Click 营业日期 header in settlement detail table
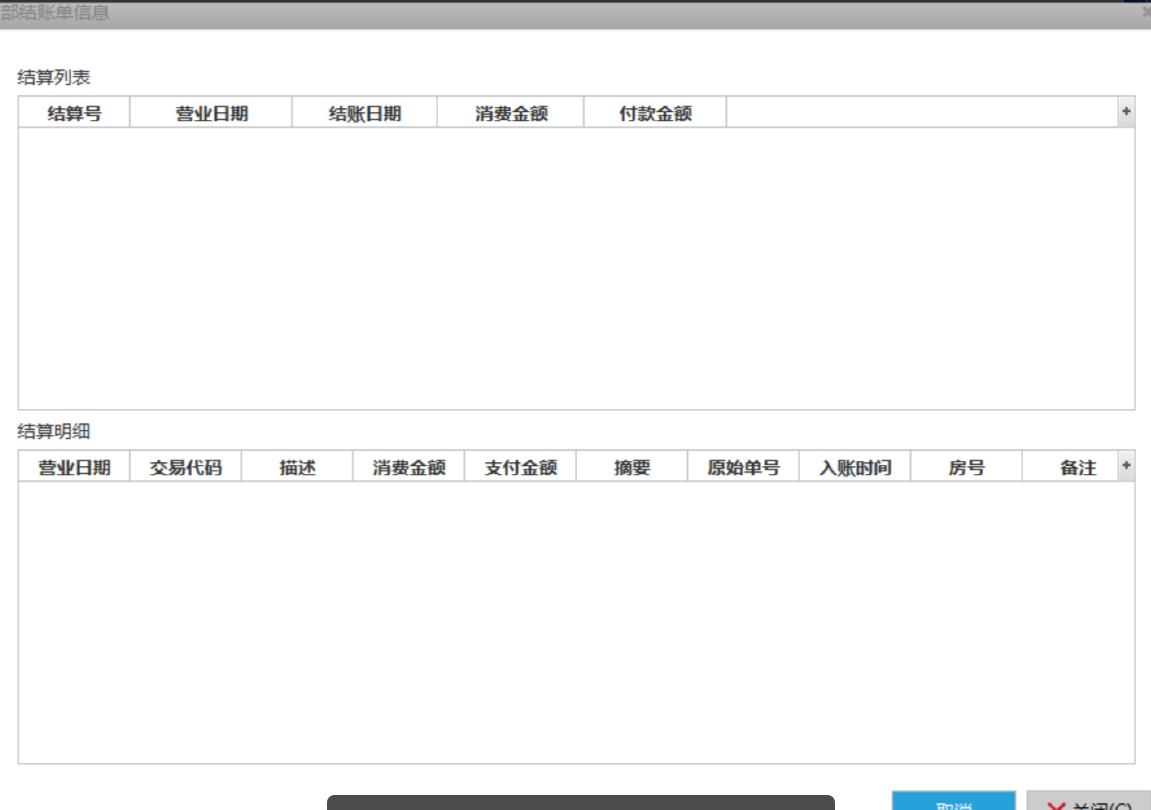Viewport: 1151px width, 810px height. (x=74, y=467)
